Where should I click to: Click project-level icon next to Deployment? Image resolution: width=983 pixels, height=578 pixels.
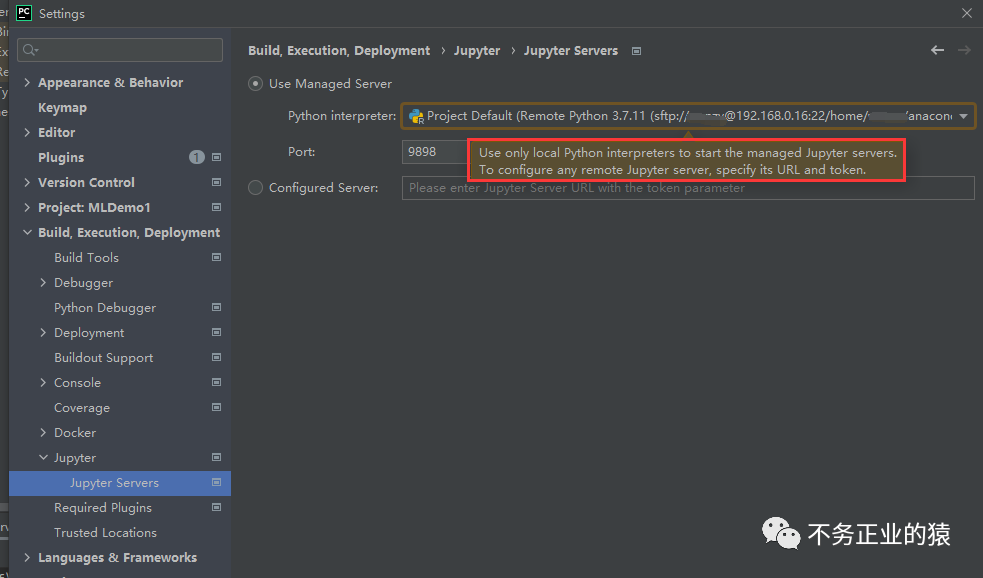click(x=216, y=332)
